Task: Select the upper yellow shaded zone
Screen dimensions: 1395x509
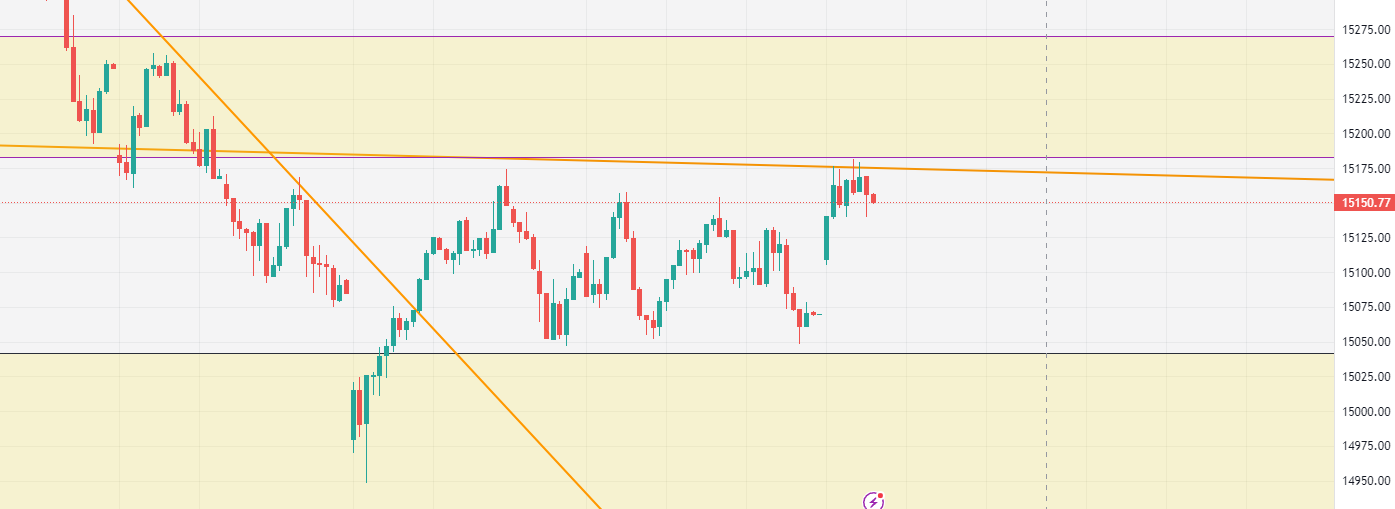Action: pyautogui.click(x=700, y=95)
